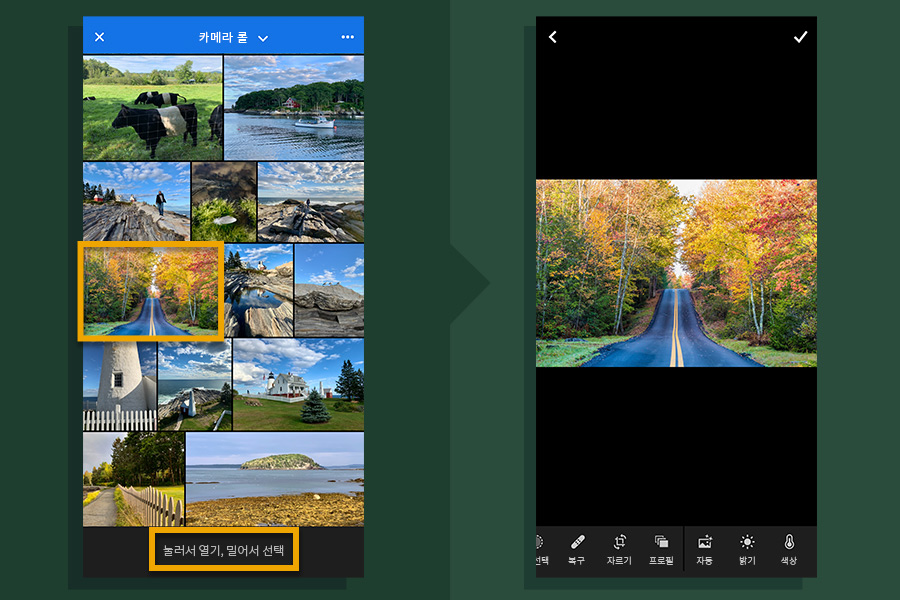Open the autumn road thumbnail

click(151, 291)
